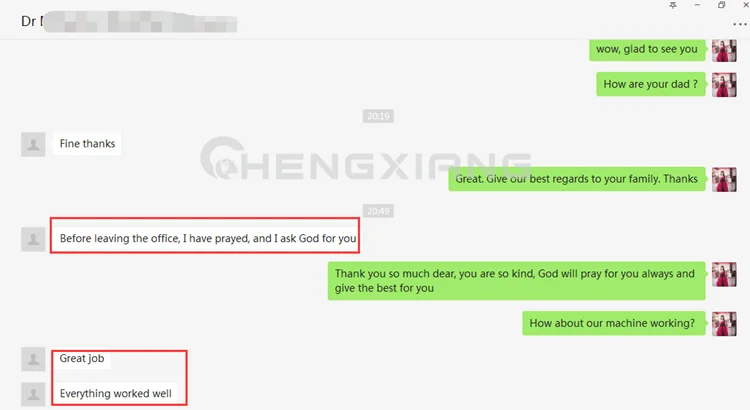Click the 20:49 timestamp label
The image size is (750, 410).
point(378,211)
